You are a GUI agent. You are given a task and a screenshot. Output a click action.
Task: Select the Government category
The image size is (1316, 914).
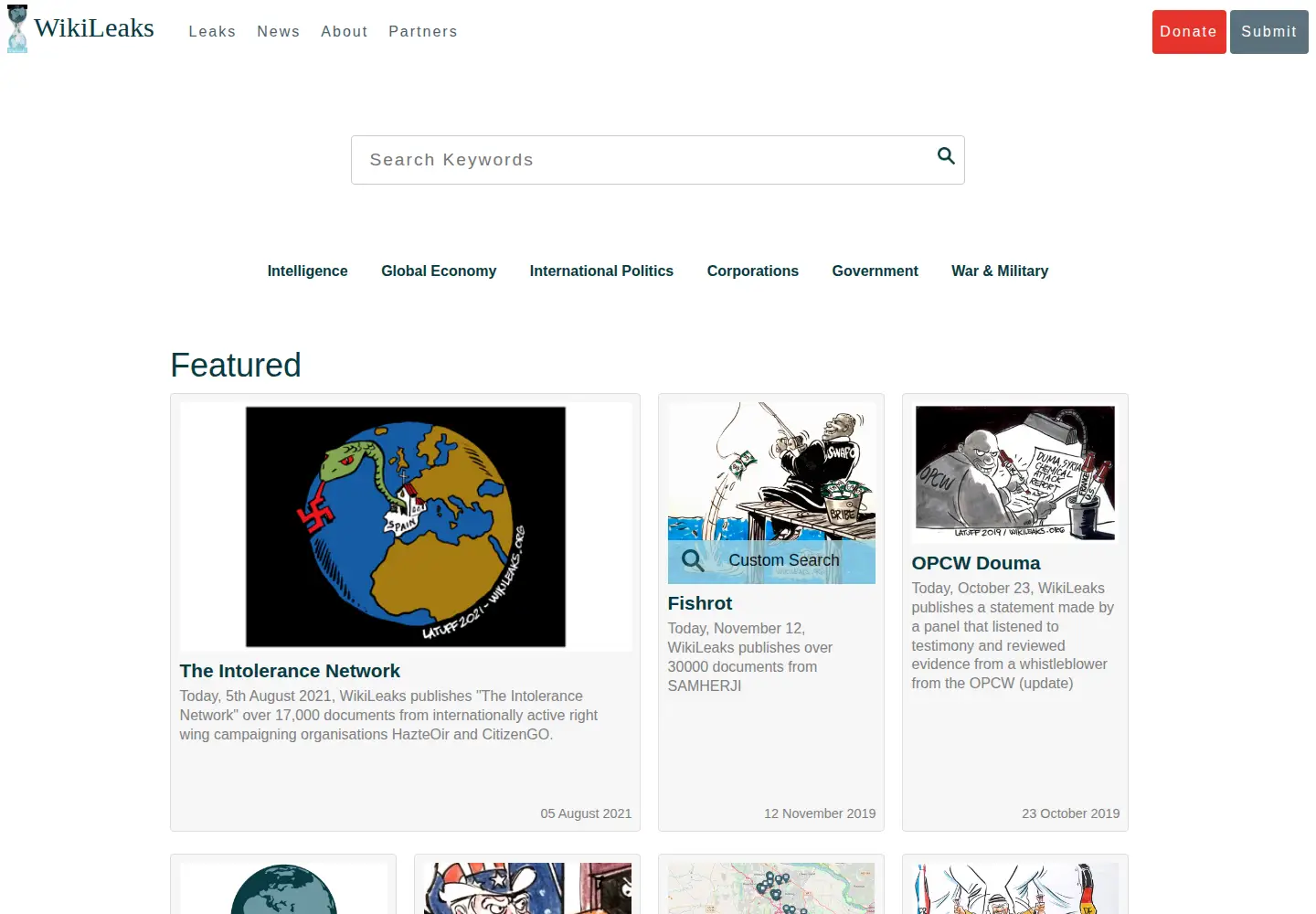(x=876, y=271)
